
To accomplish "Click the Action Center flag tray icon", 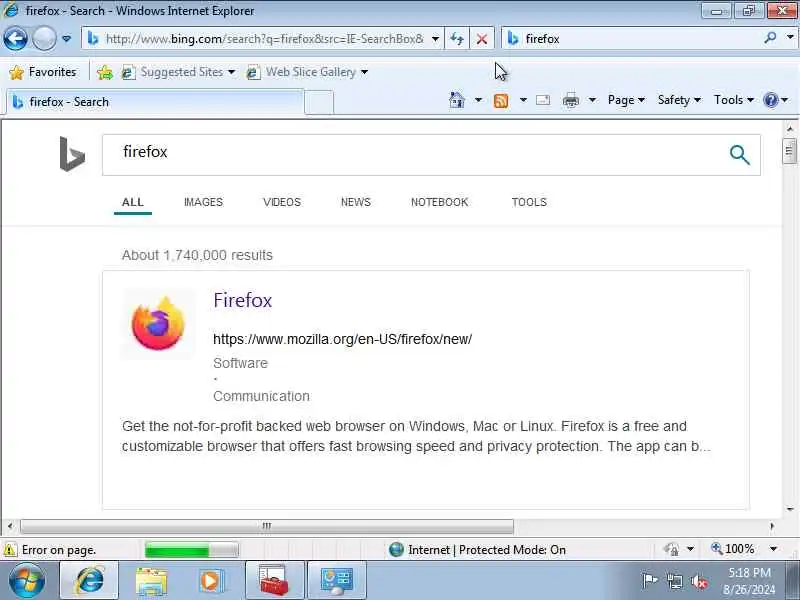I will click(649, 581).
